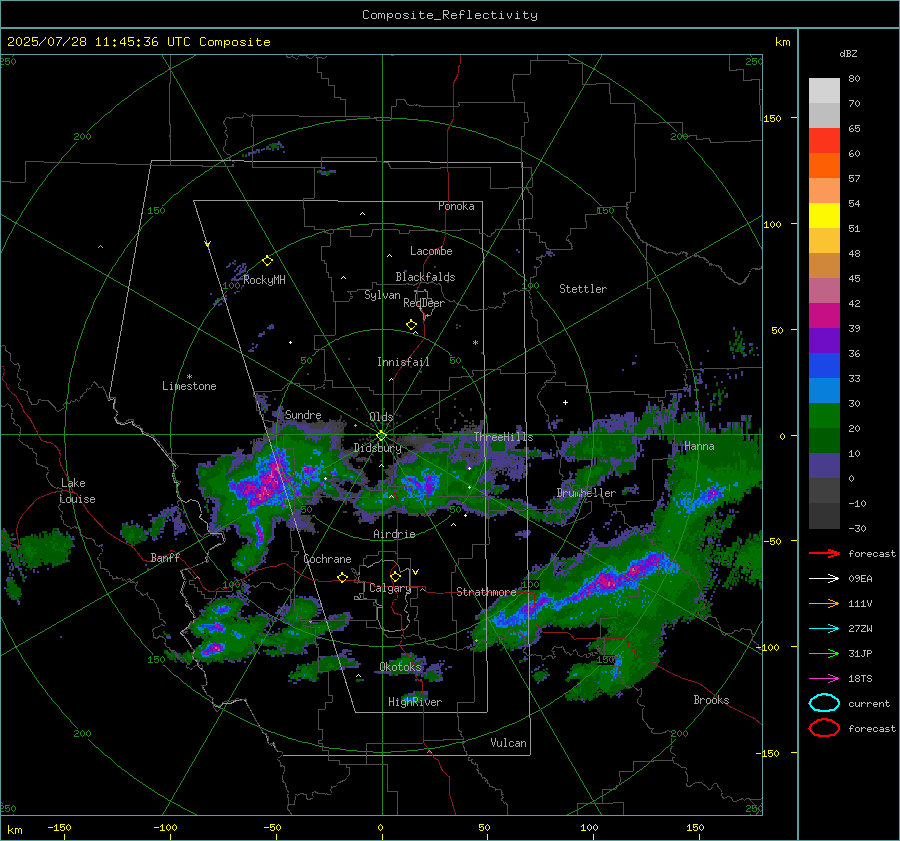Click the red 'forecast' ellipse legend icon
This screenshot has height=841, width=900.
coord(824,728)
